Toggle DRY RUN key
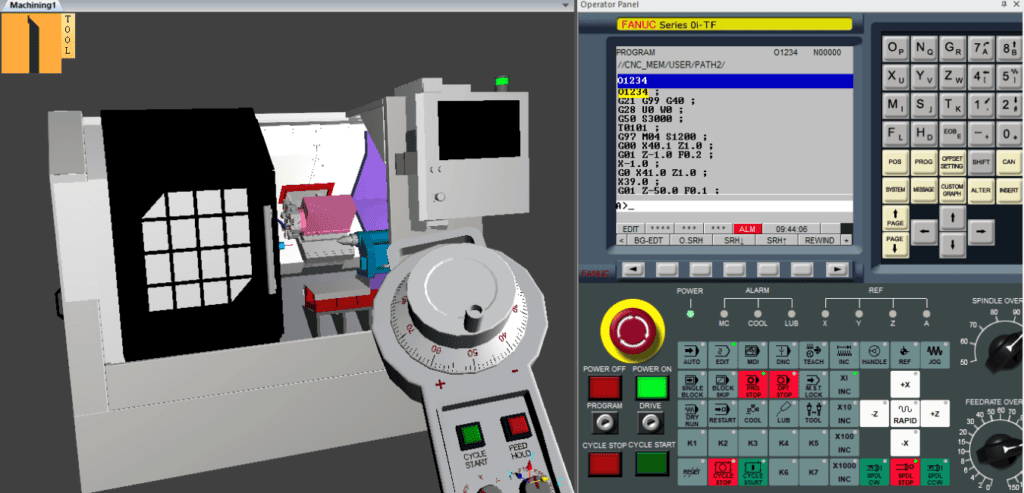 692,413
